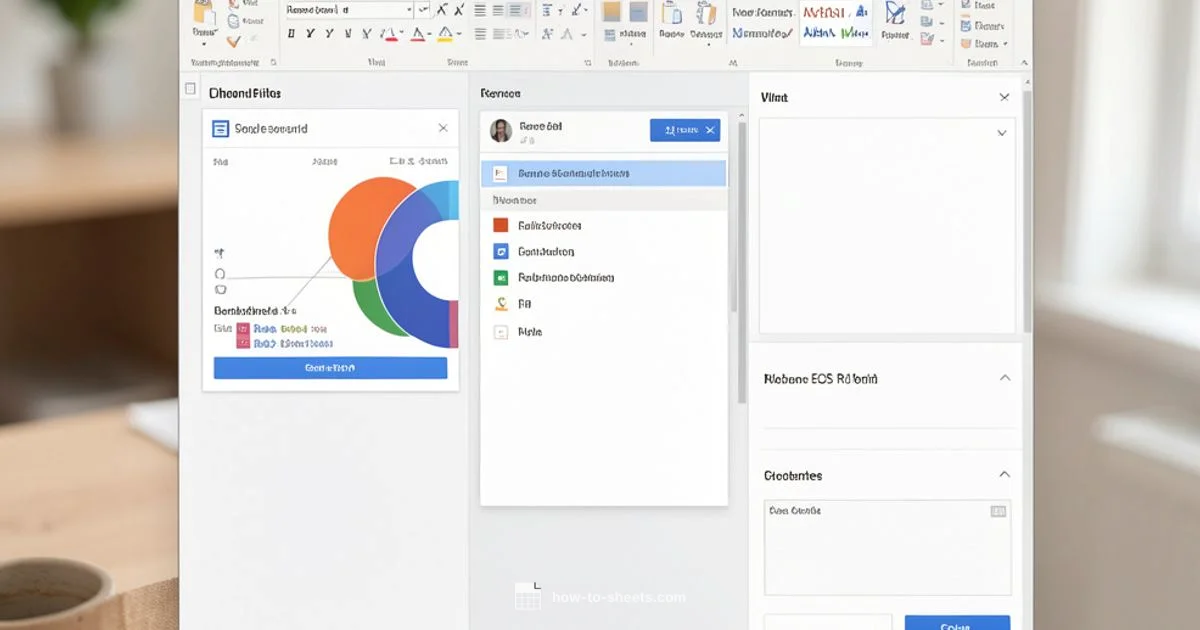Apply italic formatting from the ribbon toolbar

coord(309,32)
